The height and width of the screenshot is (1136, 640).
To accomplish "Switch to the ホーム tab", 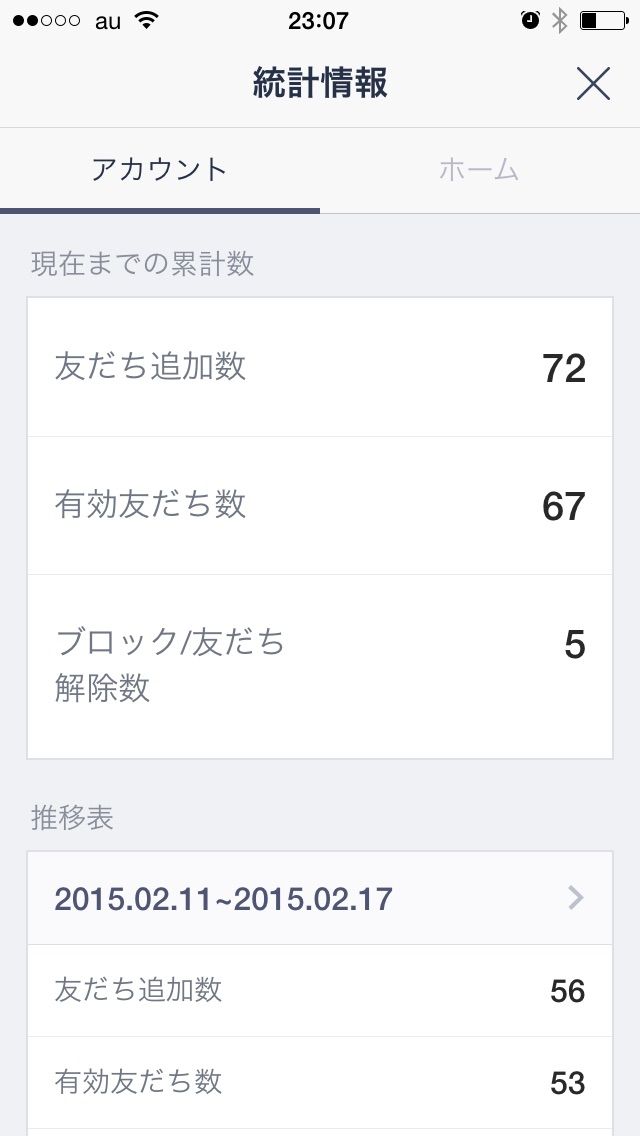I will (x=479, y=170).
